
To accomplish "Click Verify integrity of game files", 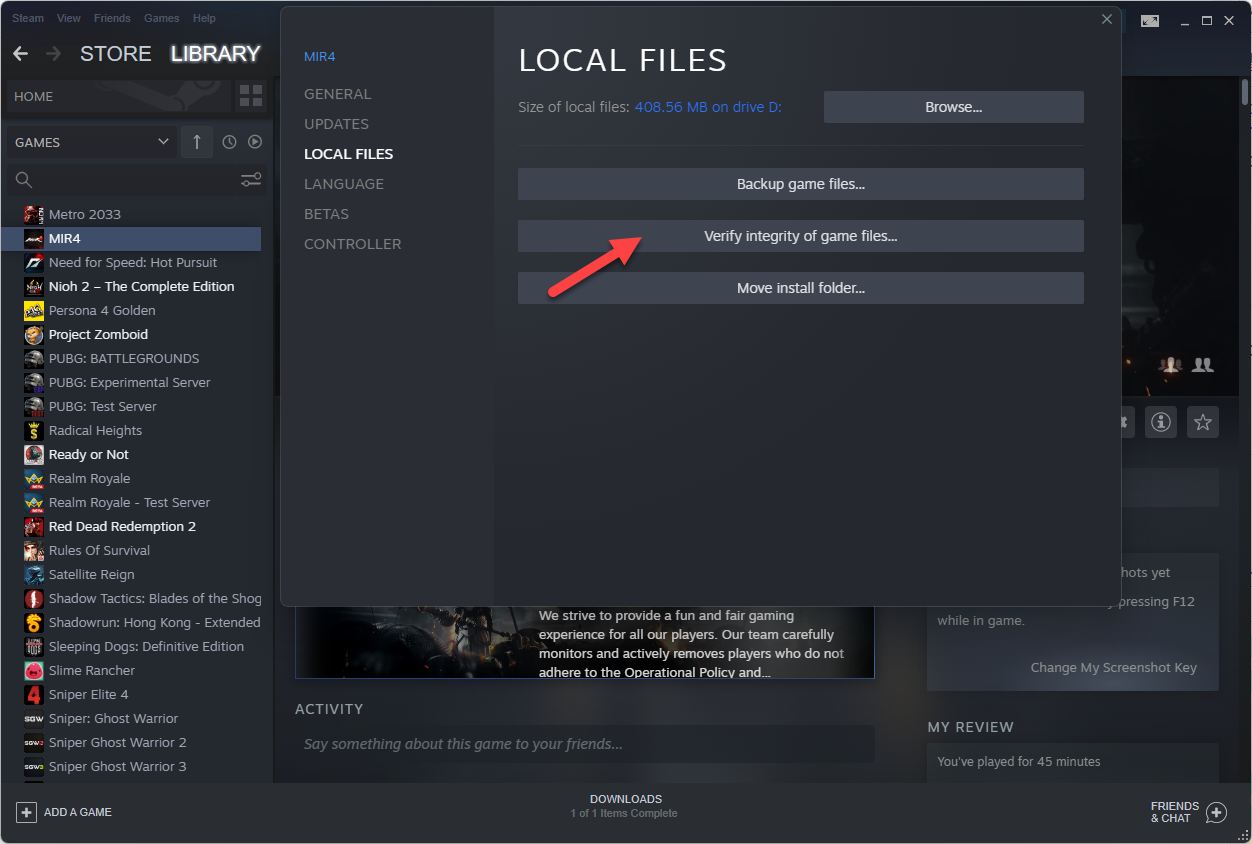I will coord(801,236).
